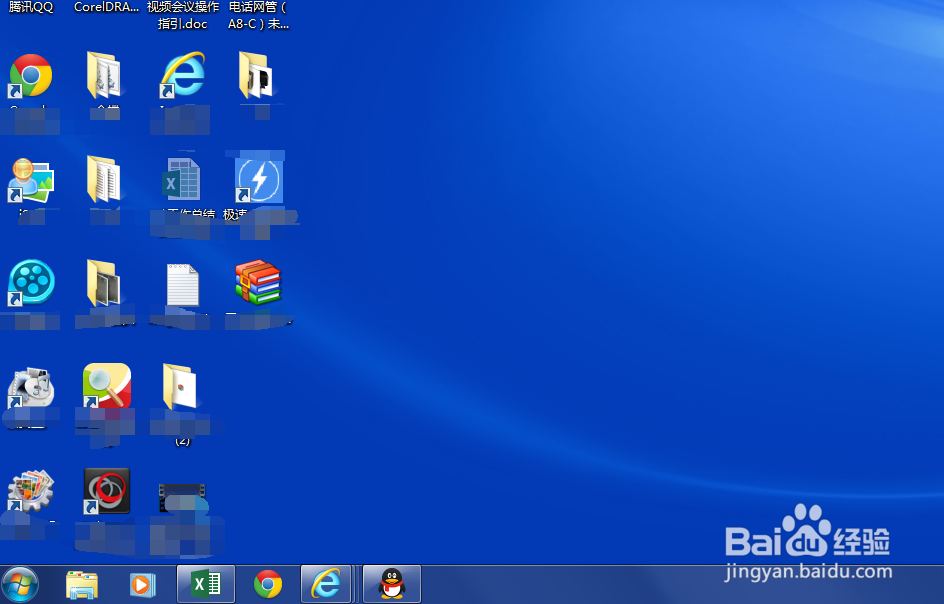This screenshot has width=944, height=604.
Task: Open Windows Media Player in taskbar
Action: pyautogui.click(x=143, y=585)
